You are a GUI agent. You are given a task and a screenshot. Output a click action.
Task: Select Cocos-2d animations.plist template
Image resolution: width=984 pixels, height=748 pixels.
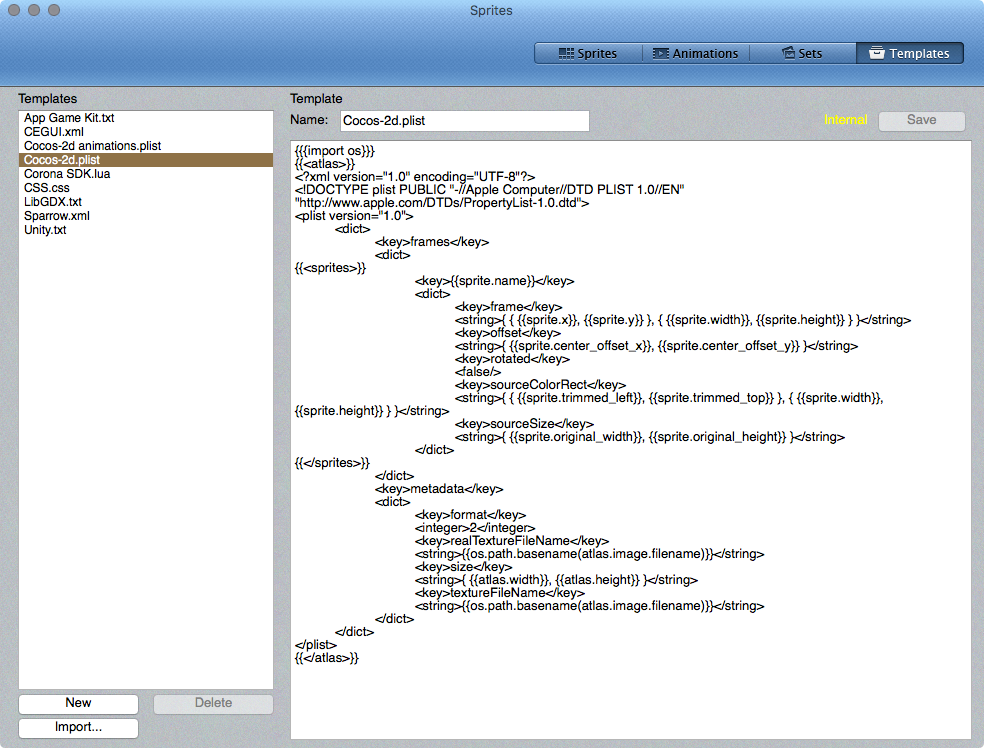point(146,146)
